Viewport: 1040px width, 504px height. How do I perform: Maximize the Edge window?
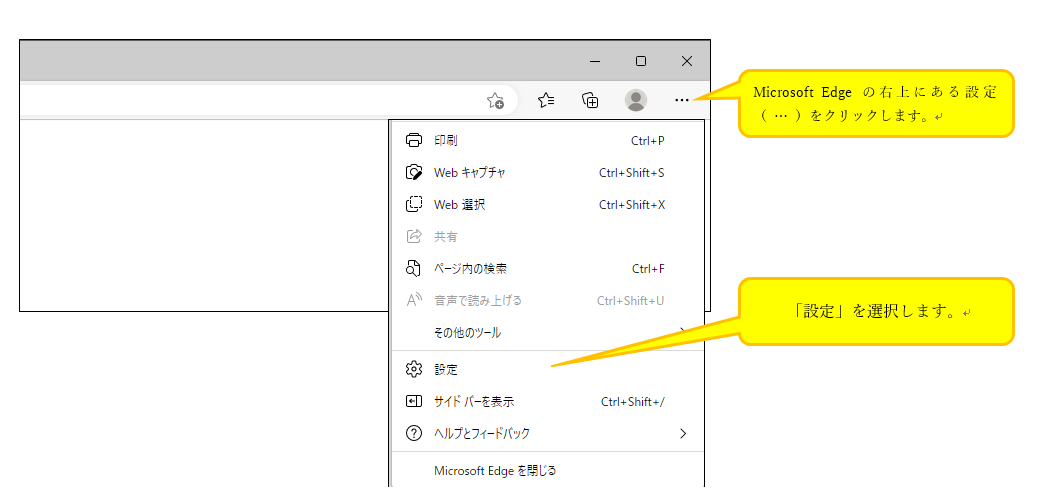coord(641,61)
